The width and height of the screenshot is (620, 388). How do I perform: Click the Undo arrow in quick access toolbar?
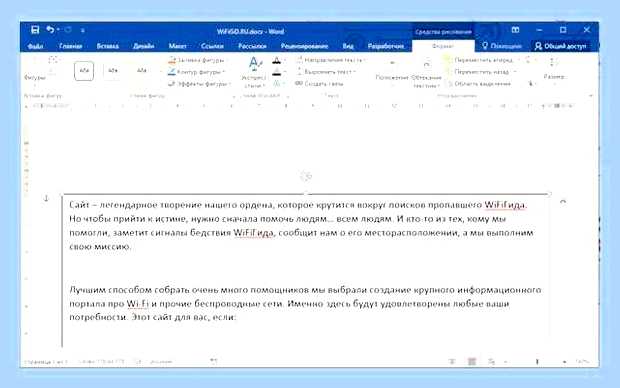(x=50, y=30)
